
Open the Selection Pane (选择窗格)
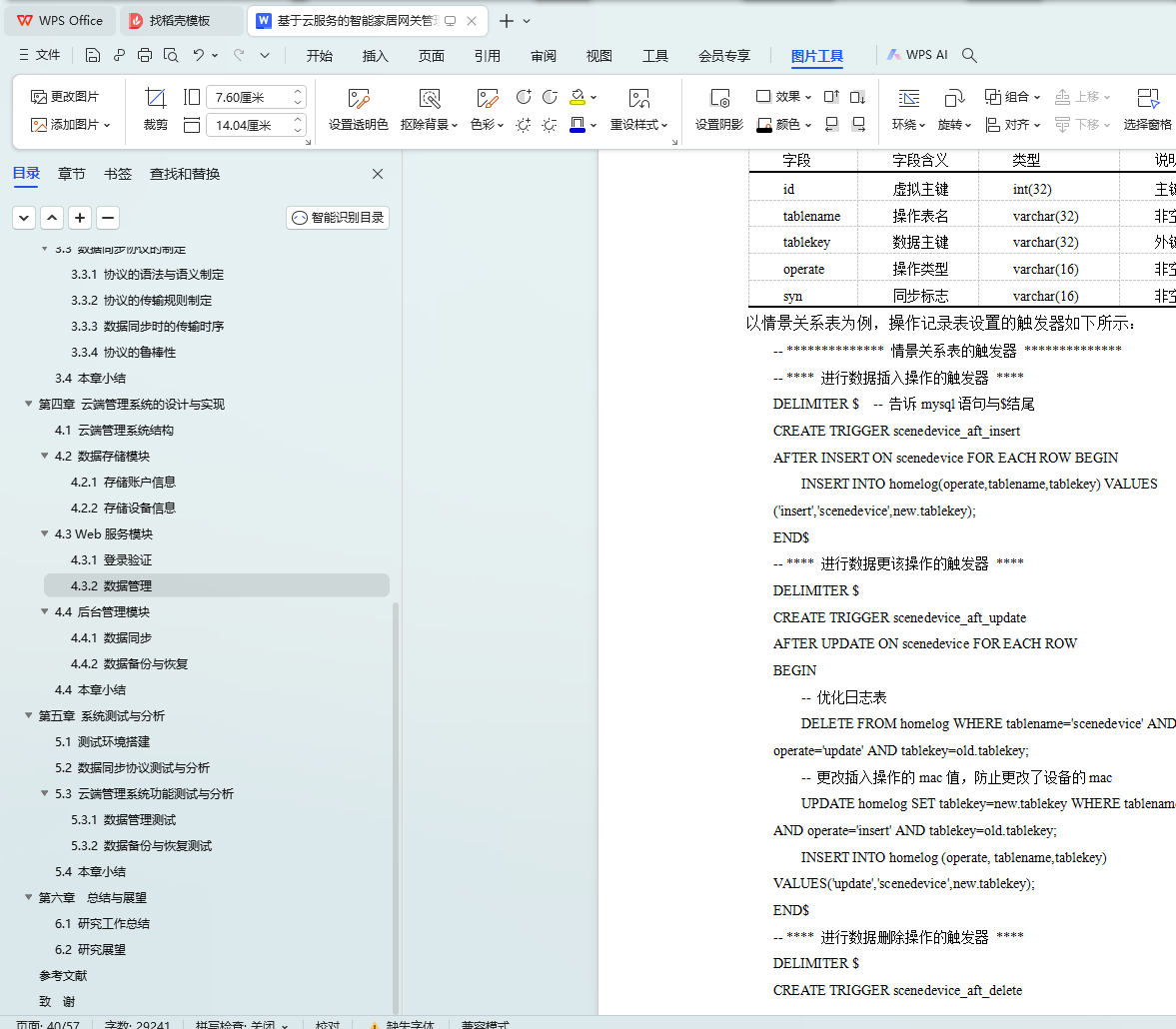point(1147,109)
